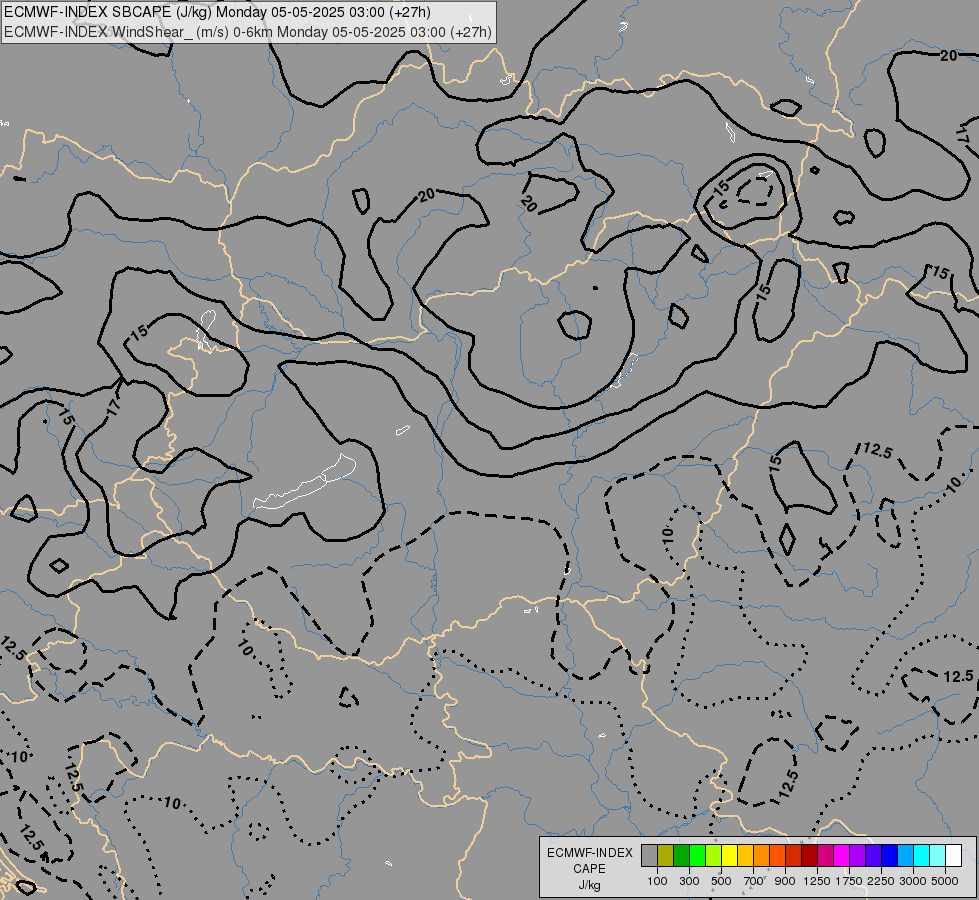Select the purple swatch right of 1750
The height and width of the screenshot is (900, 979).
(857, 856)
